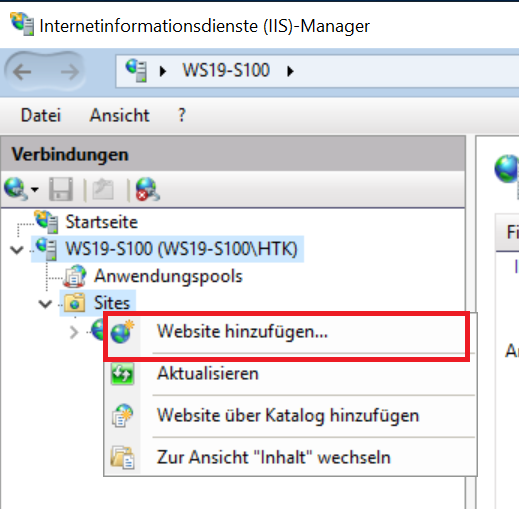519x509 pixels.
Task: Click the Website über Katalog hinzufügen icon
Action: pyautogui.click(x=122, y=416)
